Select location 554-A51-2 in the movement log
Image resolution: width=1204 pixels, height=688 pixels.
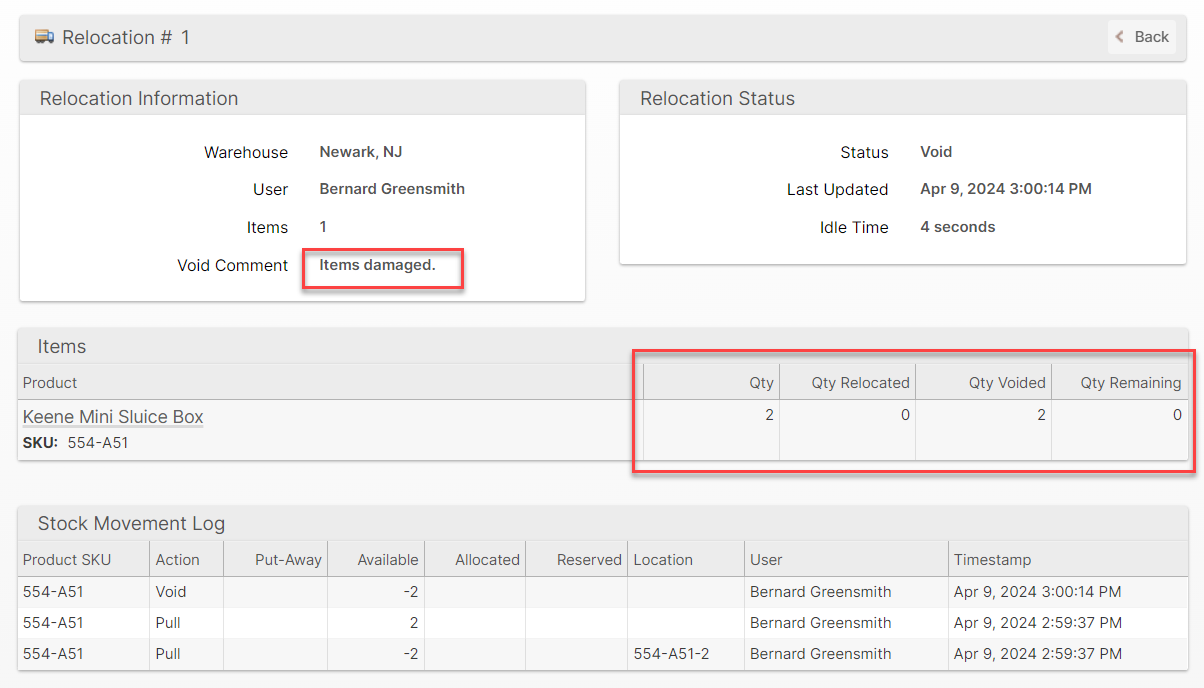pos(671,654)
